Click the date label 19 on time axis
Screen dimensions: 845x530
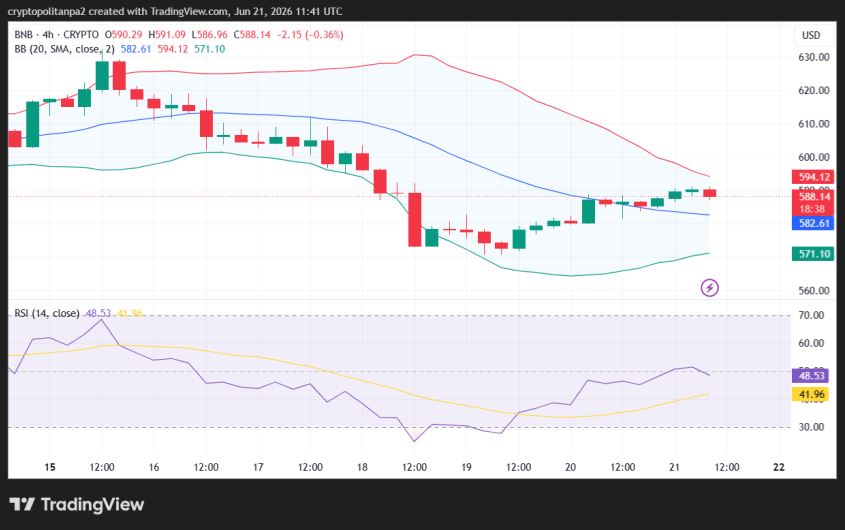click(466, 467)
